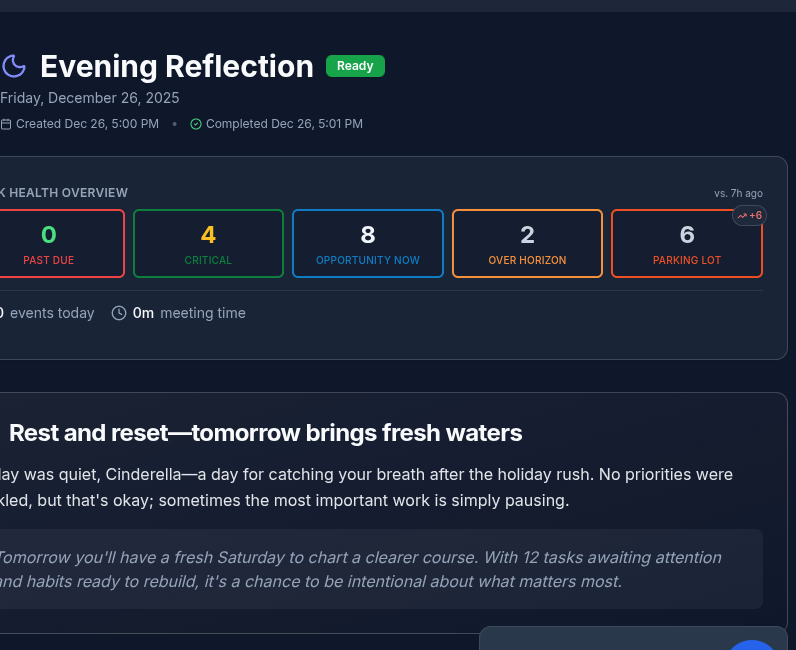The image size is (796, 650).
Task: Click the calendar icon next to Created
Action: coord(6,124)
